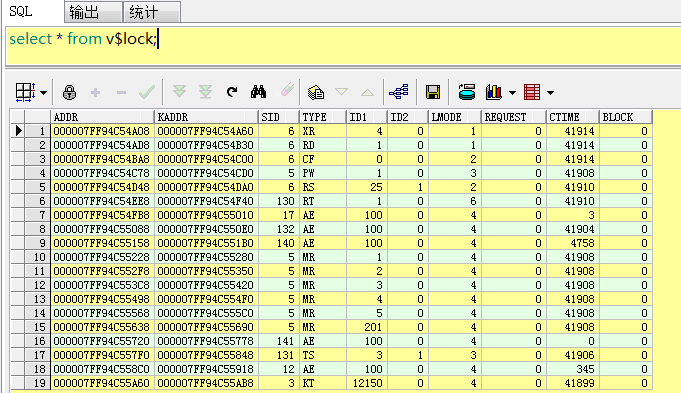
Task: Toggle the edit data lock icon
Action: pos(69,92)
